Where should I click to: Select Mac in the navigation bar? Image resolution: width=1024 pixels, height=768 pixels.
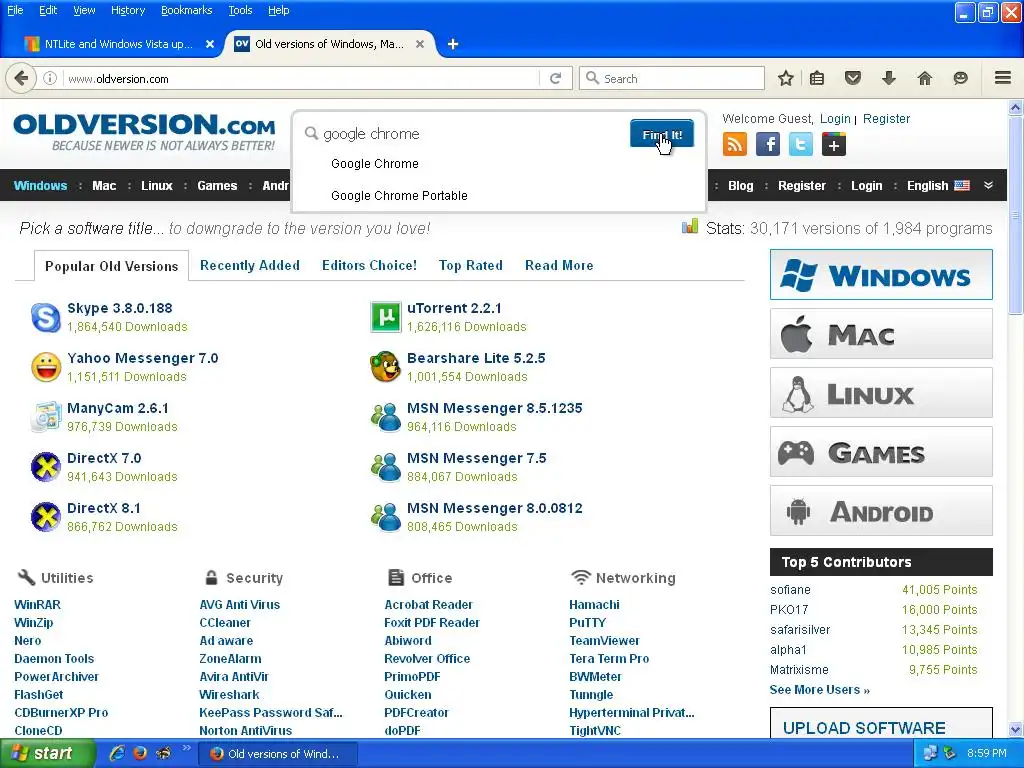click(104, 185)
